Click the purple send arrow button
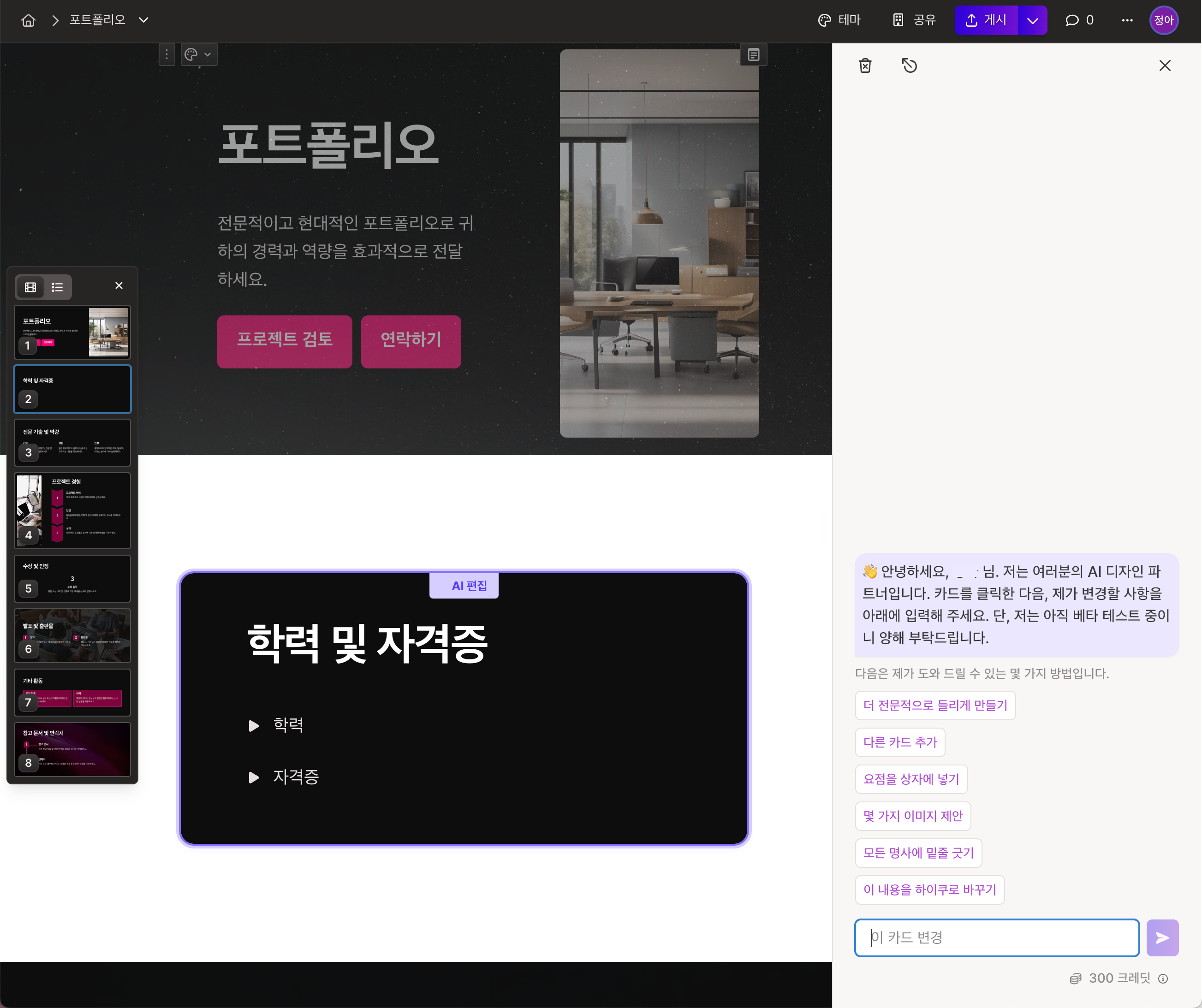1202x1008 pixels. pos(1162,937)
